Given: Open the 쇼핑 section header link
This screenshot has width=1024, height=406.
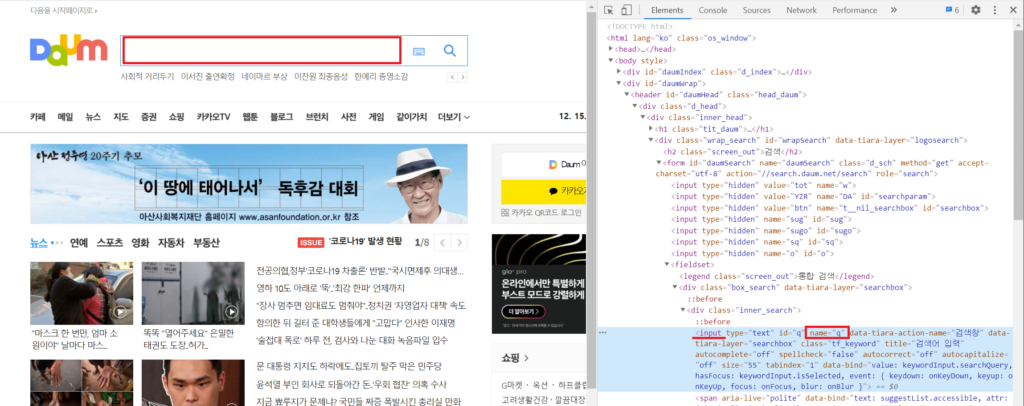Looking at the screenshot, I should coord(515,358).
